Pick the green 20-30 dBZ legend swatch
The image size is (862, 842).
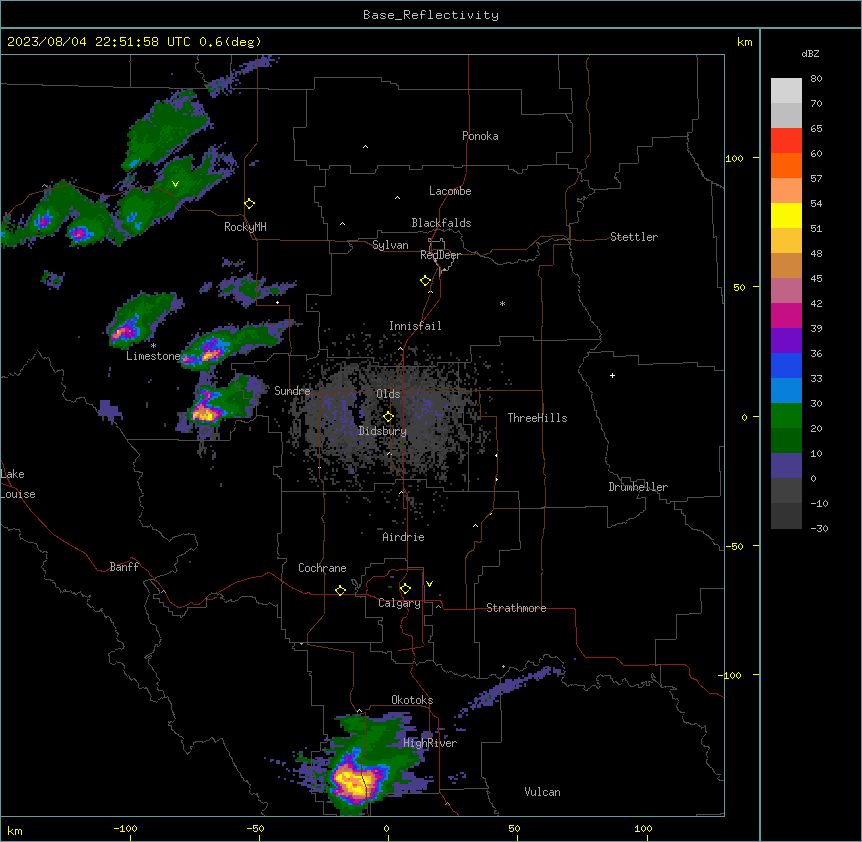(x=786, y=416)
